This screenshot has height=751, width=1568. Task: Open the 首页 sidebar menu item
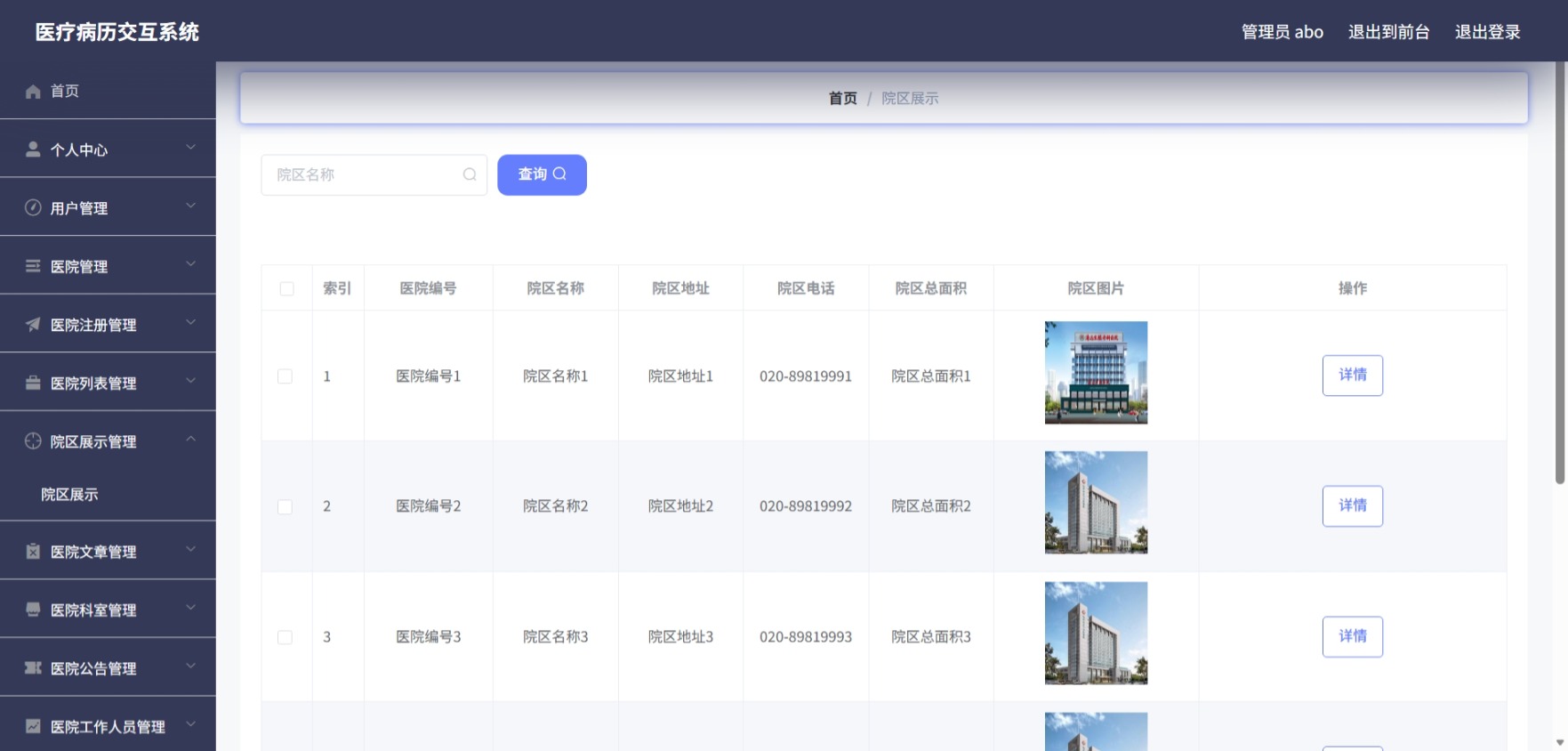(108, 91)
